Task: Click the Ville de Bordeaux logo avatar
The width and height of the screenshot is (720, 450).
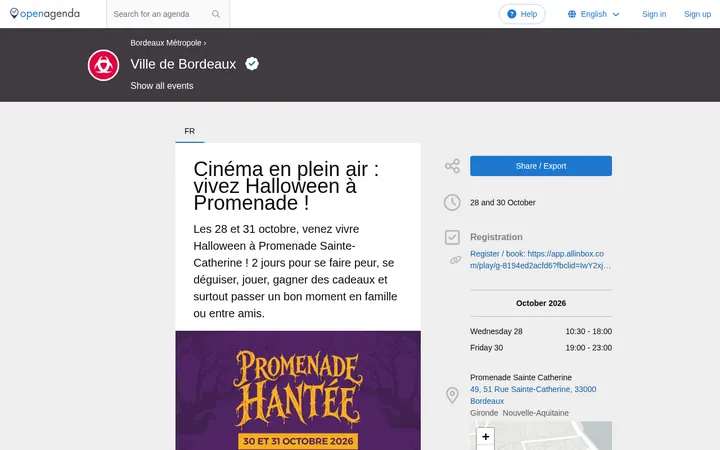Action: (x=103, y=65)
